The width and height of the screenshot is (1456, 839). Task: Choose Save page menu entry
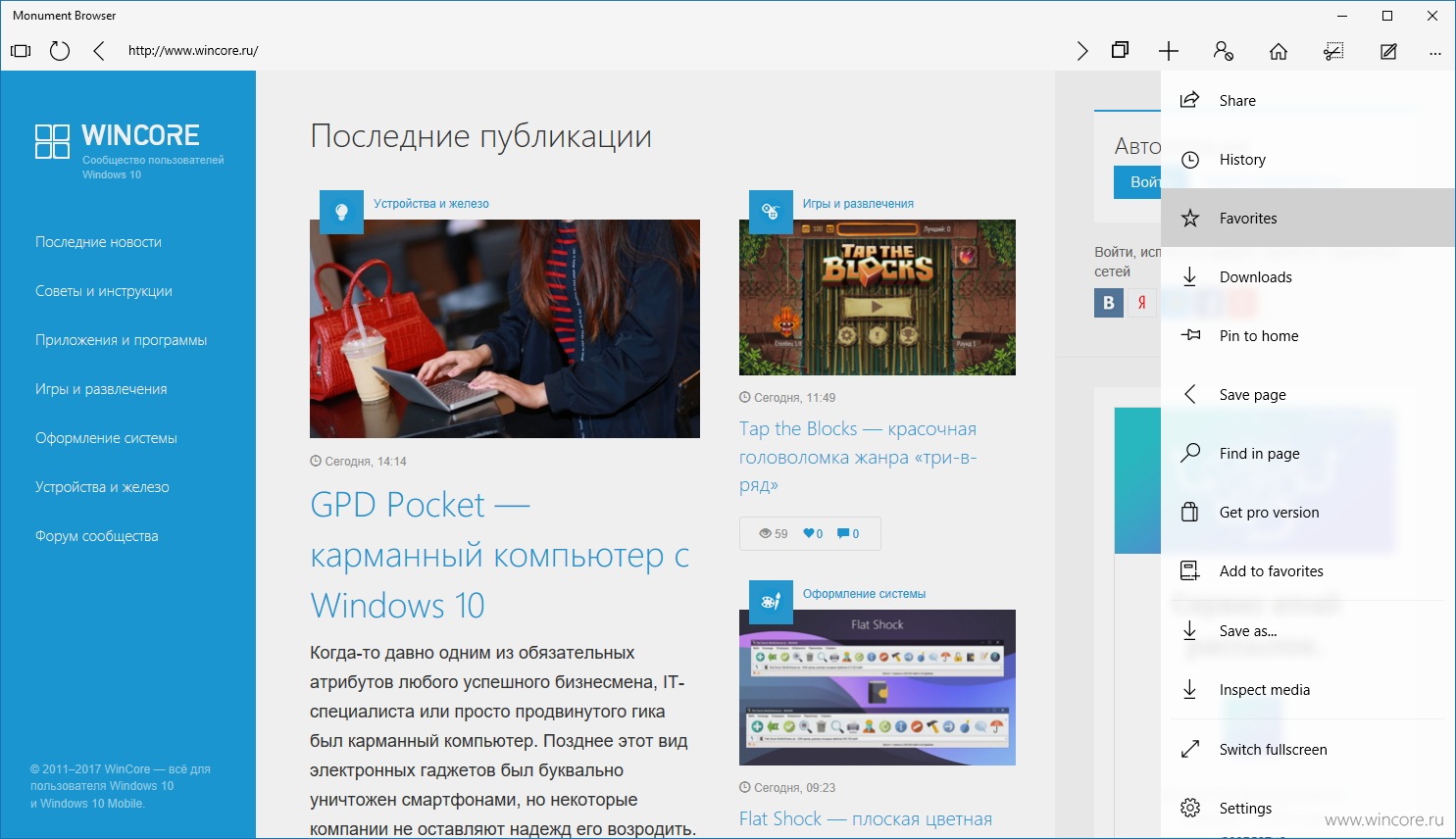coord(1308,394)
